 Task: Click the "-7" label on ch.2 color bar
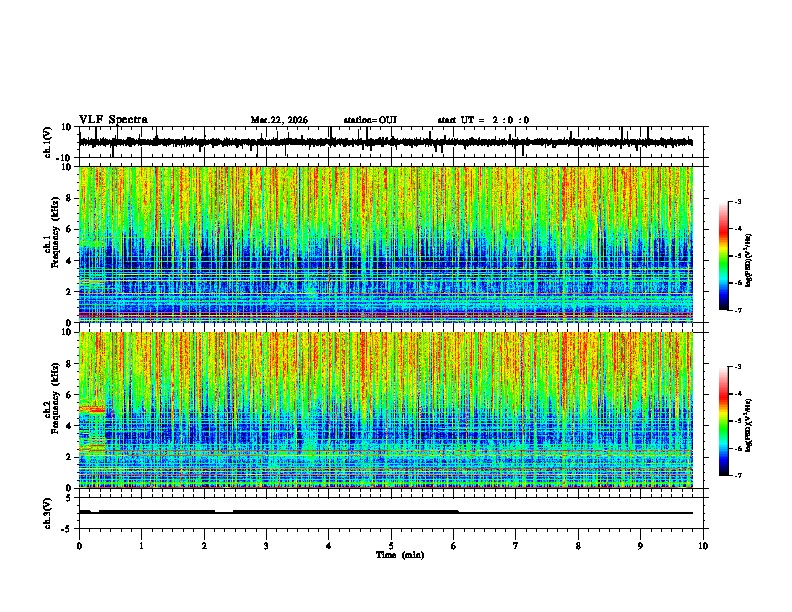[x=737, y=476]
